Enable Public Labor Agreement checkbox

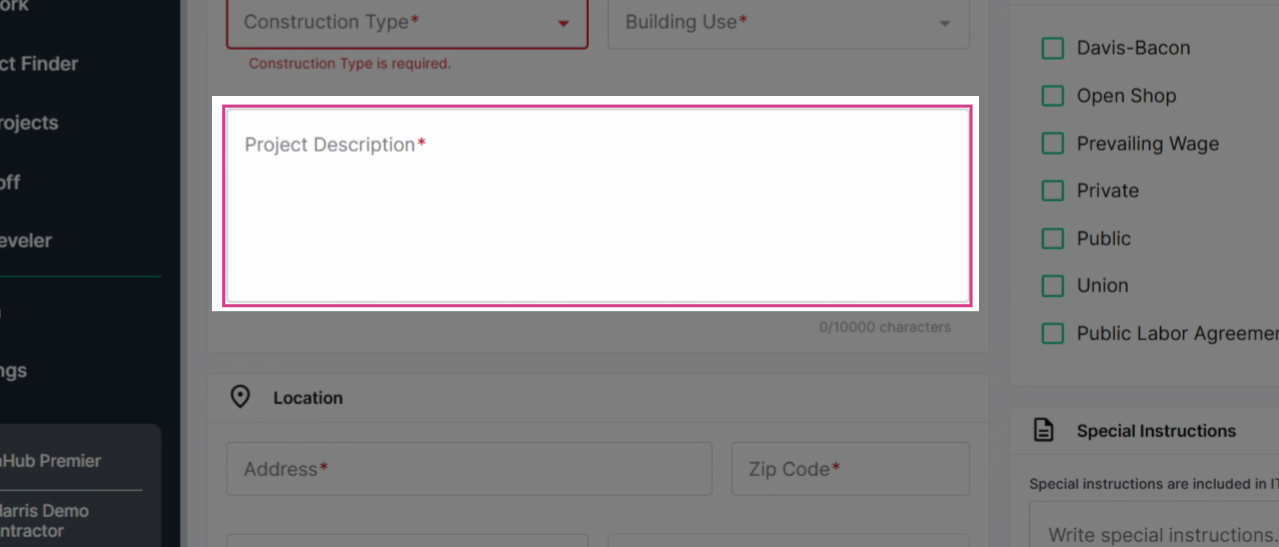point(1052,334)
